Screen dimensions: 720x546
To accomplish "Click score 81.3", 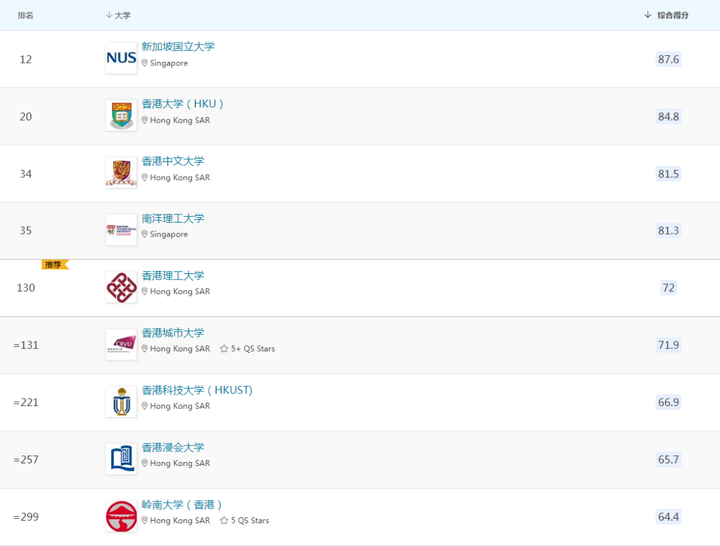I will [x=668, y=231].
